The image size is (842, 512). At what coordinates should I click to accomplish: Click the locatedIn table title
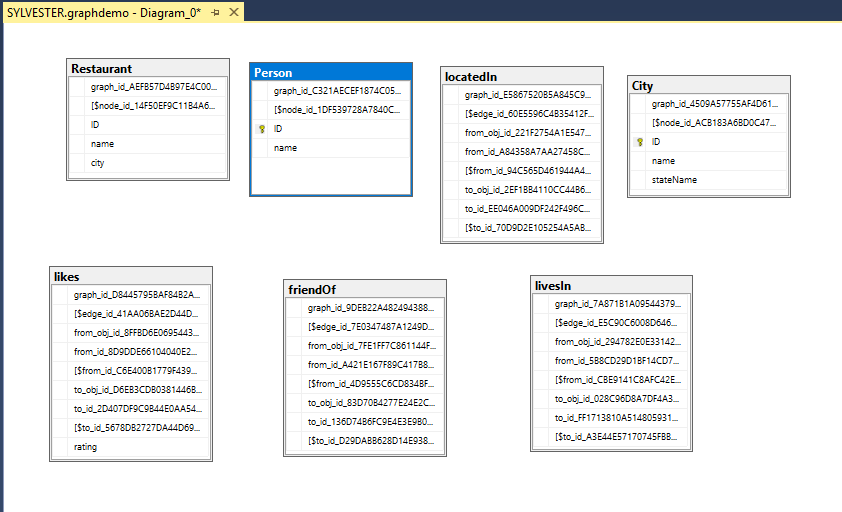tap(521, 76)
